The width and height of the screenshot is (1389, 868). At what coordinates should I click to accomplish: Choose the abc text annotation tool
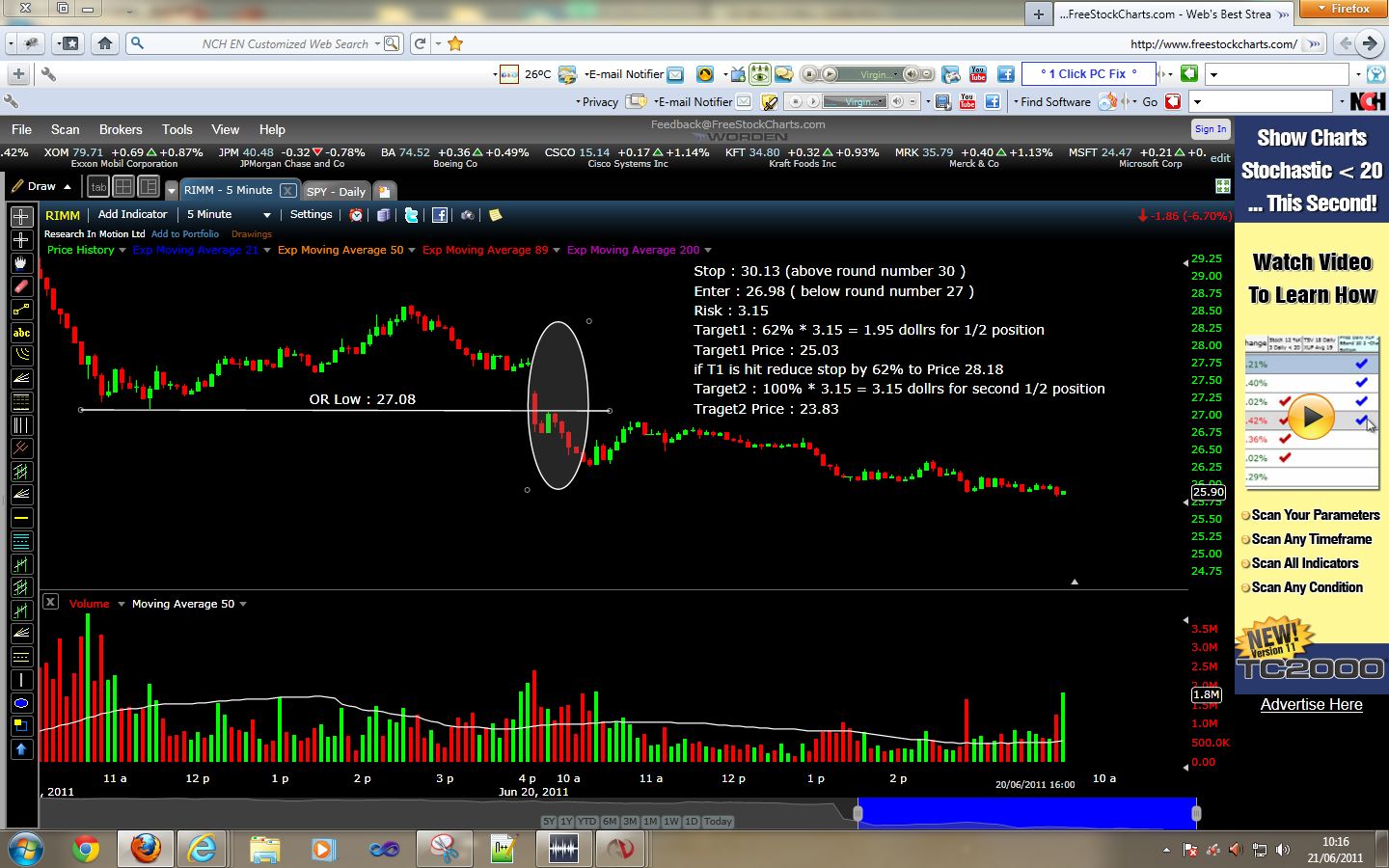[21, 333]
